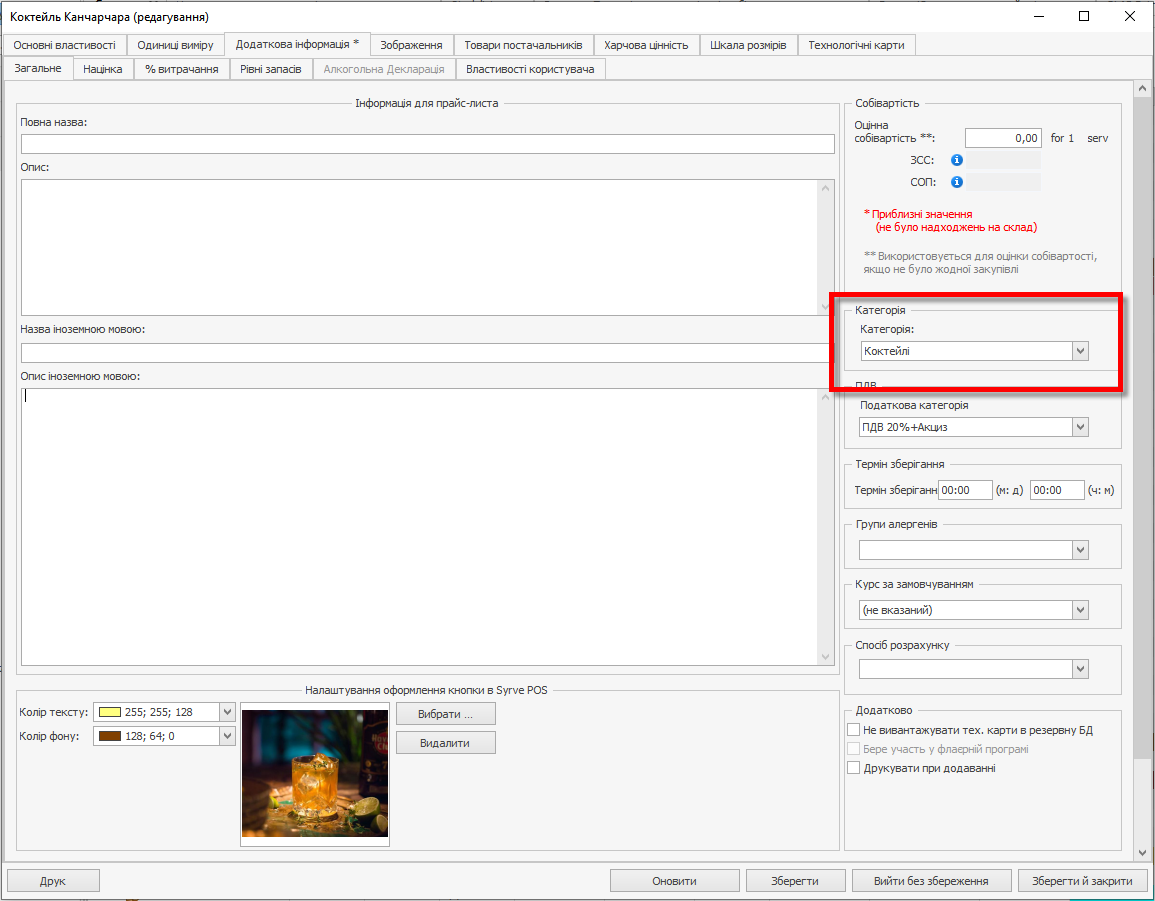This screenshot has height=901, width=1155.
Task: Click the Оцінна собівартість value field
Action: (x=1003, y=138)
